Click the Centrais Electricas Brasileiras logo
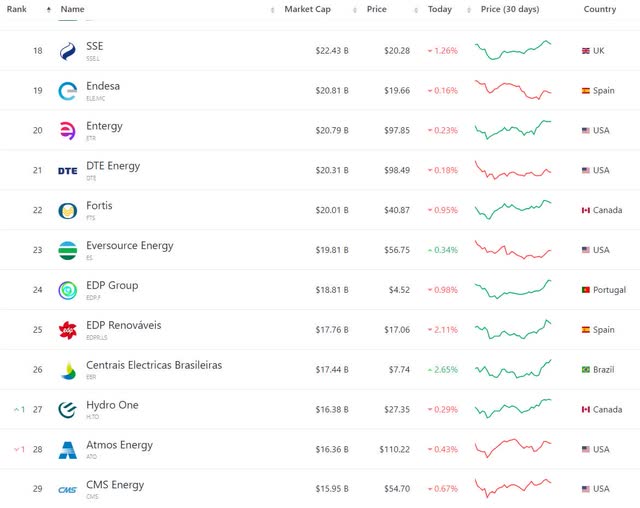The width and height of the screenshot is (640, 508). [x=67, y=370]
